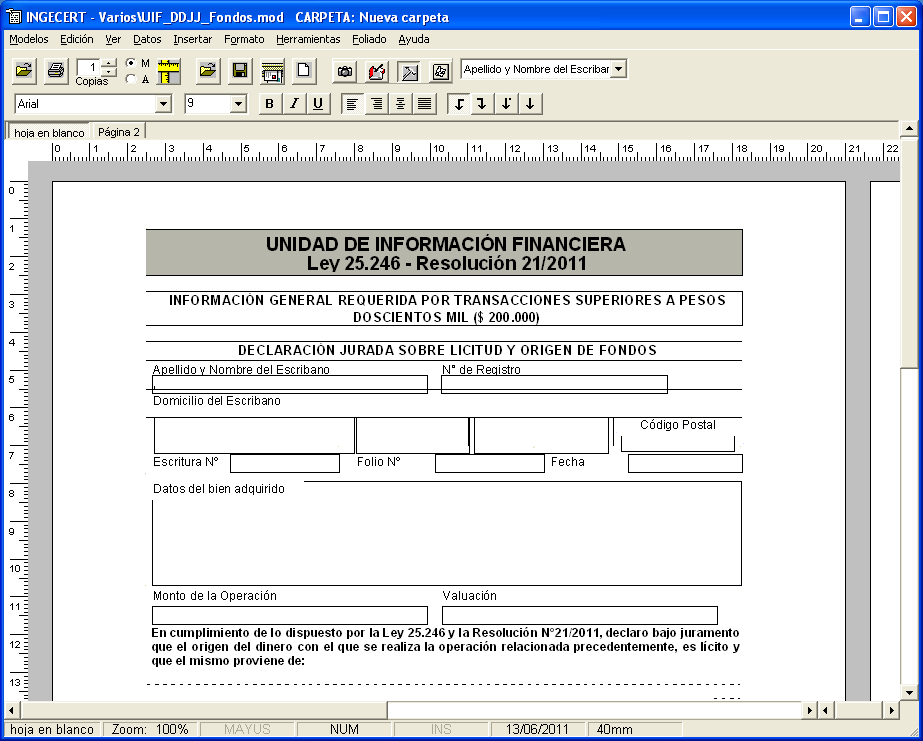
Task: Open the Formato menu
Action: [x=244, y=39]
